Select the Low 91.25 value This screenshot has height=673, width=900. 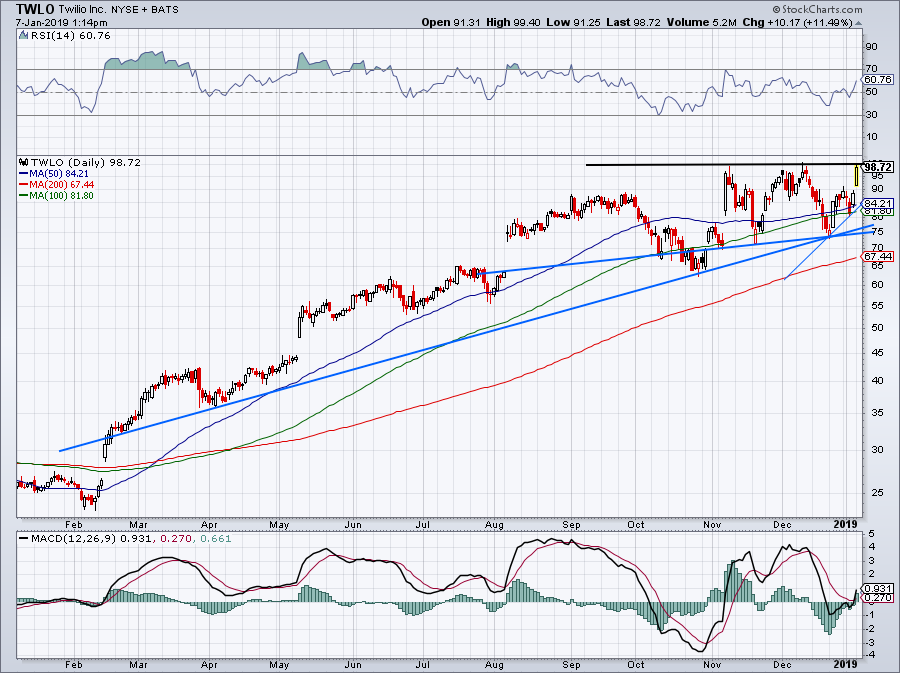point(573,22)
